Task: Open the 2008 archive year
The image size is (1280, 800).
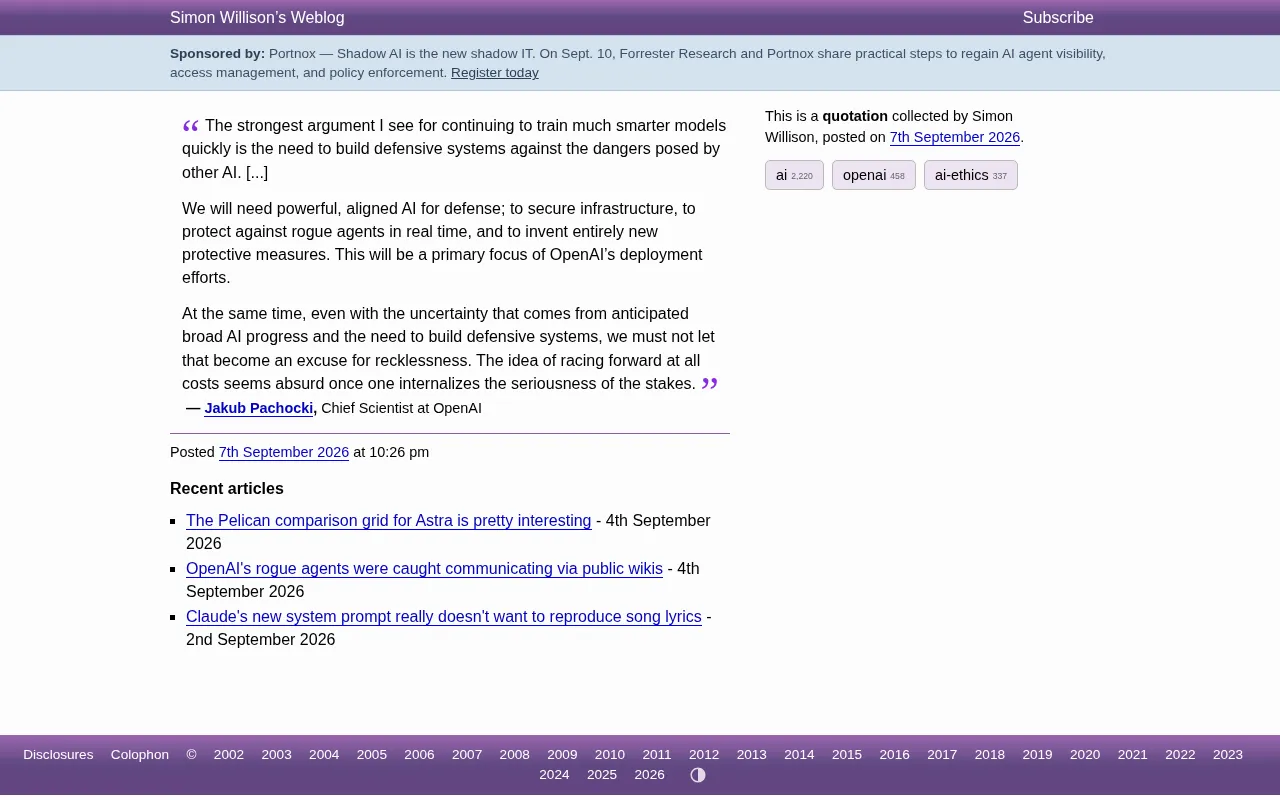Action: (515, 755)
